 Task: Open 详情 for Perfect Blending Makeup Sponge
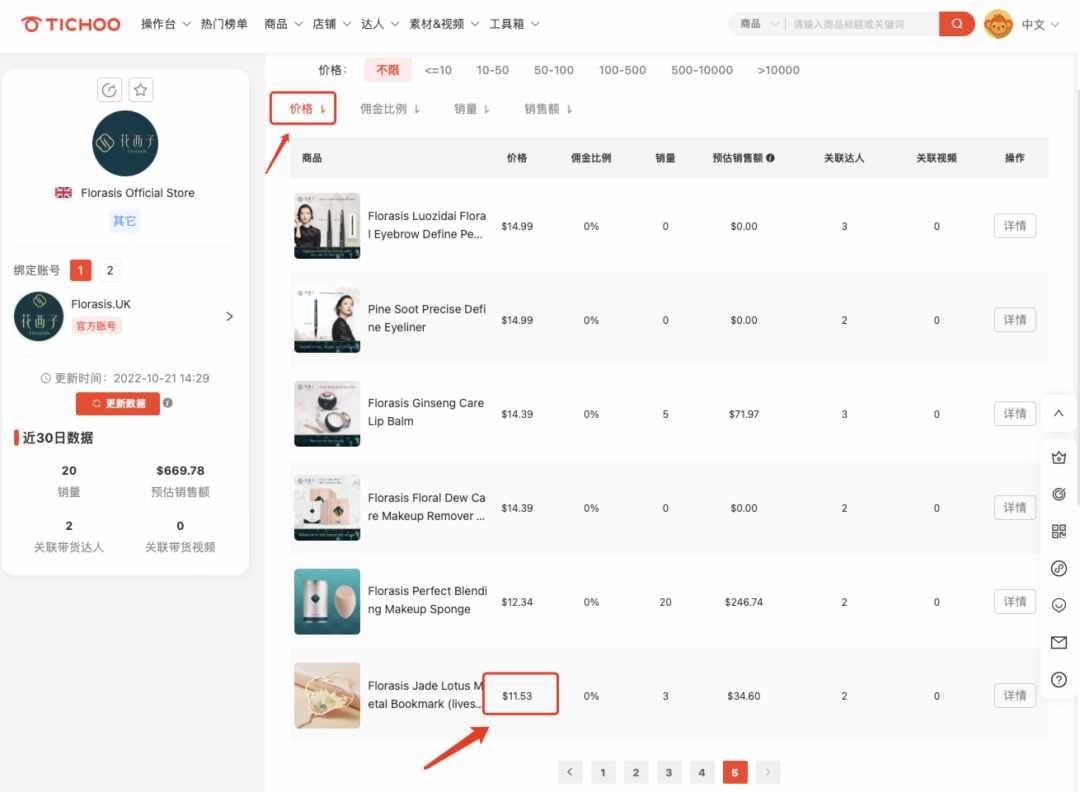click(x=1015, y=602)
